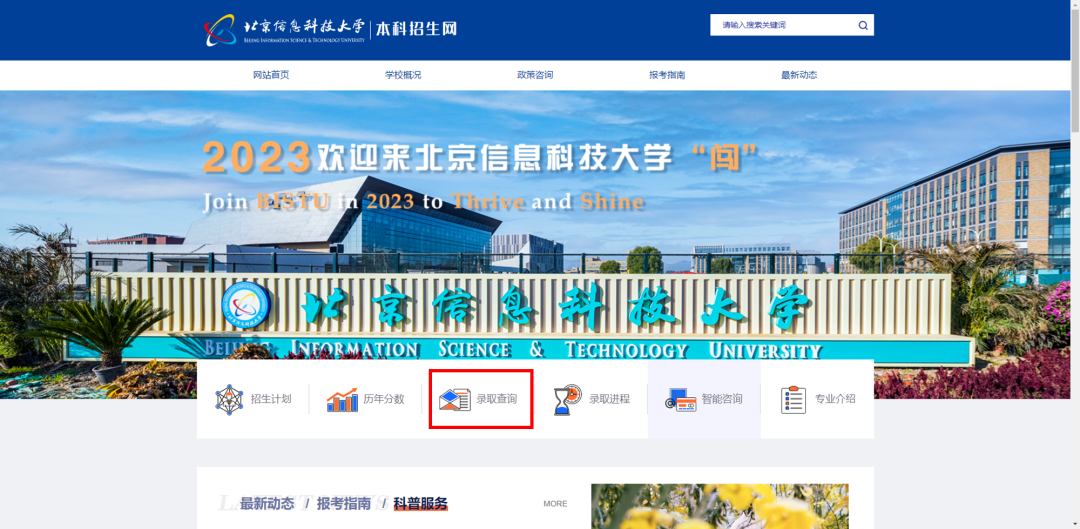Click the 招生计划 text link
This screenshot has height=529, width=1080.
tap(271, 399)
